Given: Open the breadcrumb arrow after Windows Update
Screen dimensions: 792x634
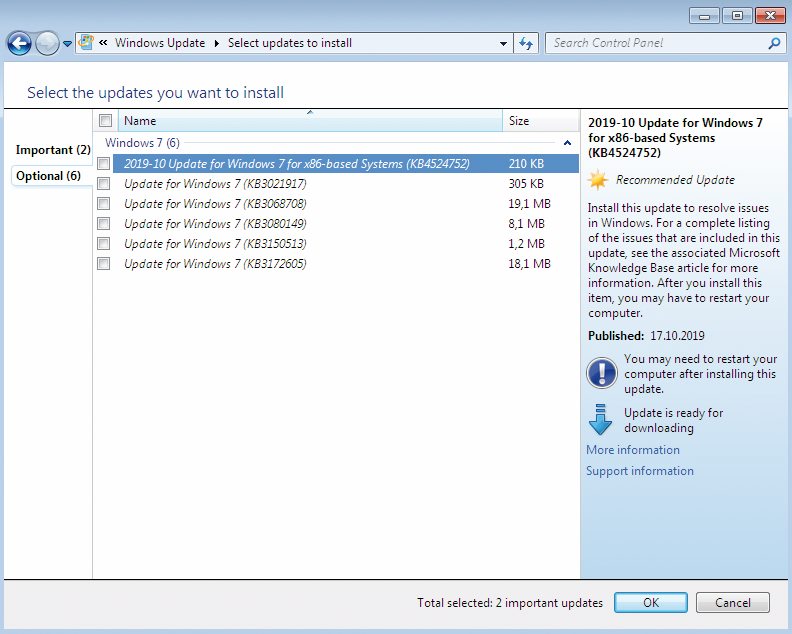Looking at the screenshot, I should pyautogui.click(x=217, y=43).
